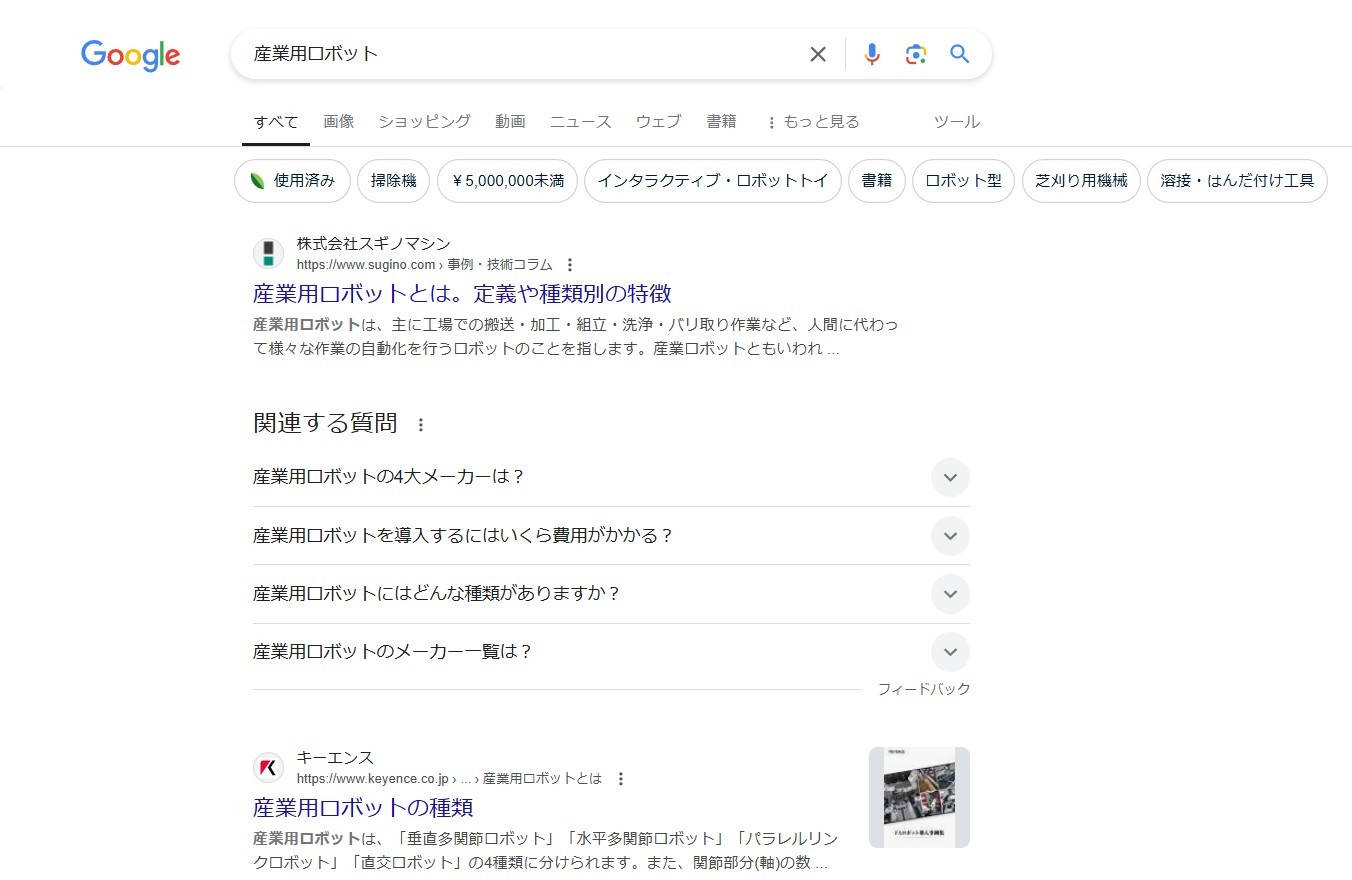Open the Keyence result thumbnail image
This screenshot has width=1352, height=880.
pos(919,797)
